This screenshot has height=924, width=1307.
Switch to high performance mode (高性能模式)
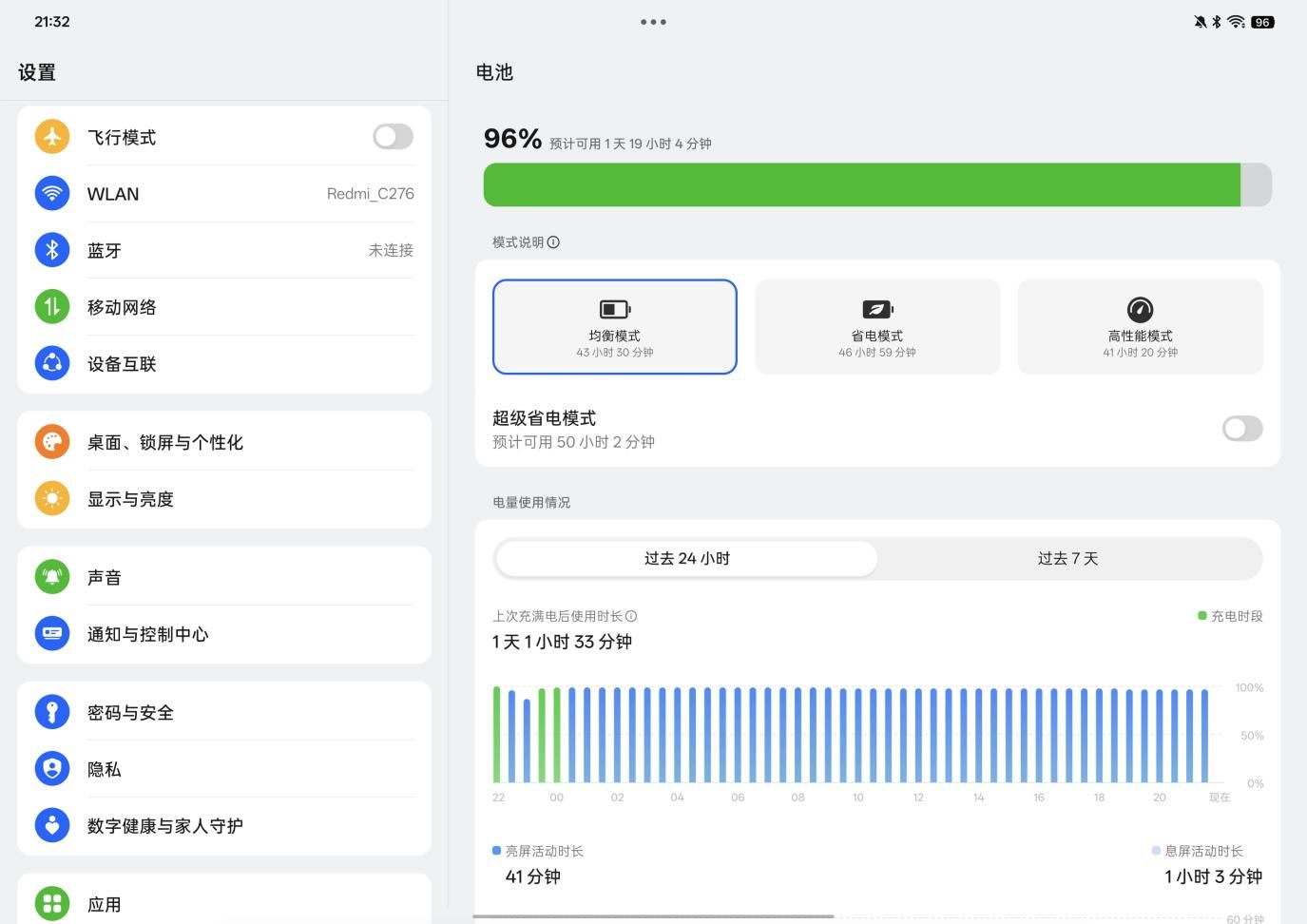pyautogui.click(x=1140, y=327)
